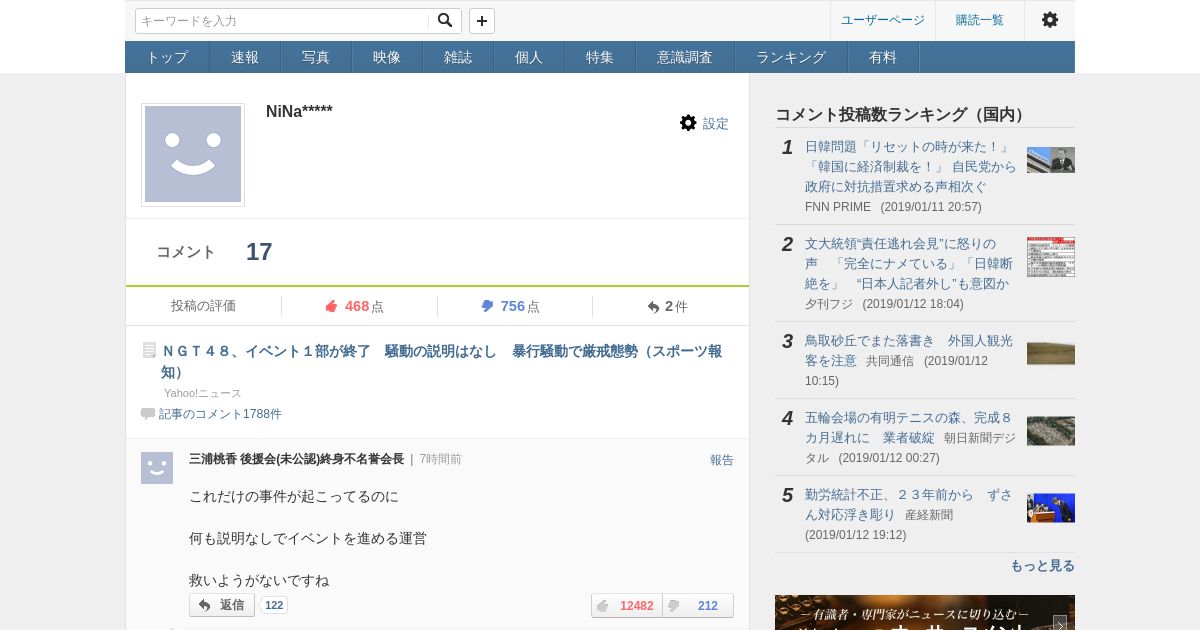
Task: Select the 写真 tab
Action: click(x=316, y=57)
